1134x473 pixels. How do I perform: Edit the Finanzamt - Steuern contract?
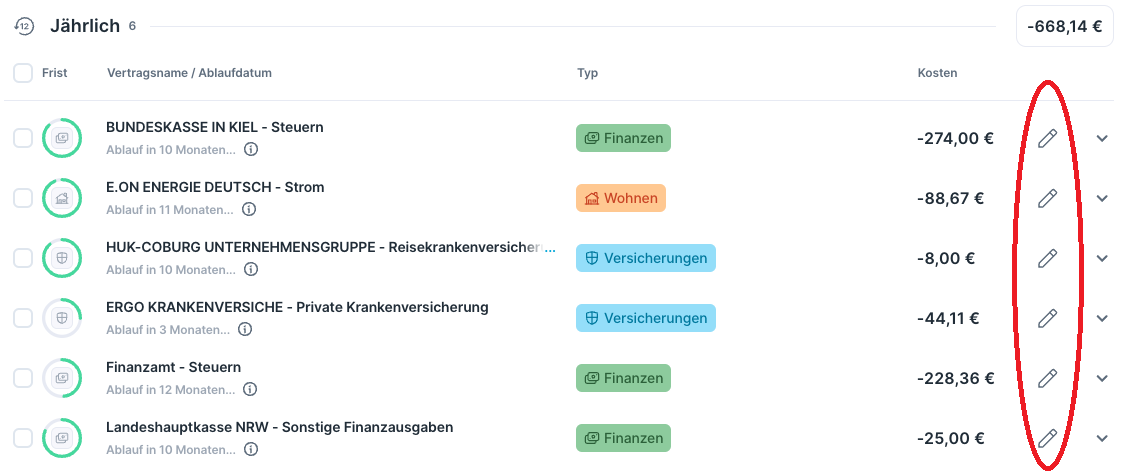[1047, 379]
